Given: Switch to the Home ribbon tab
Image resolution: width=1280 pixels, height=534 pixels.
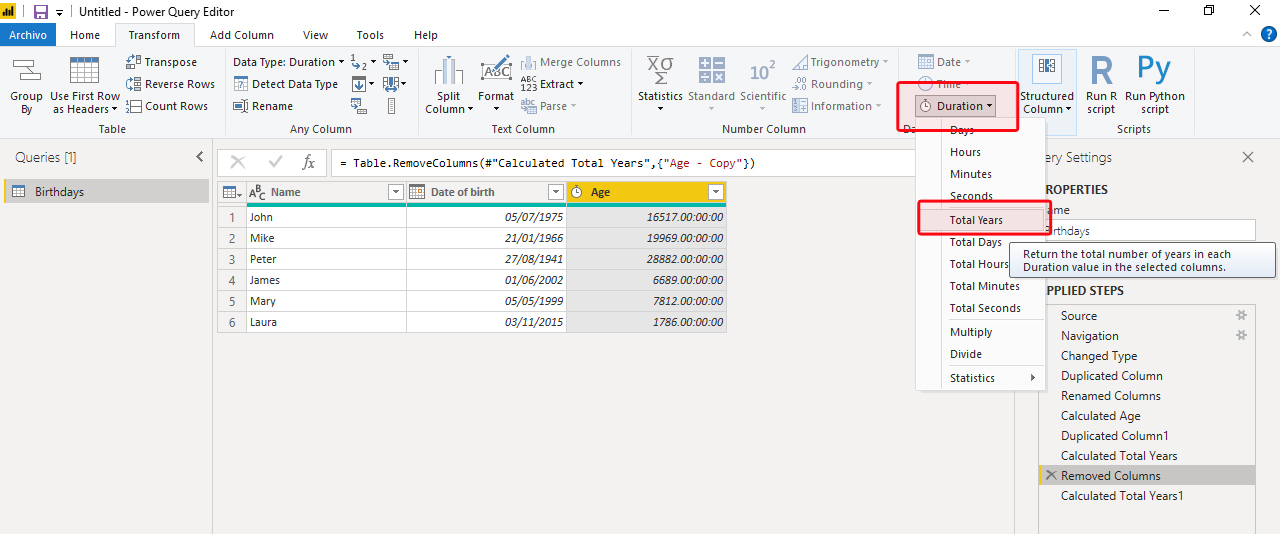Looking at the screenshot, I should click(85, 35).
